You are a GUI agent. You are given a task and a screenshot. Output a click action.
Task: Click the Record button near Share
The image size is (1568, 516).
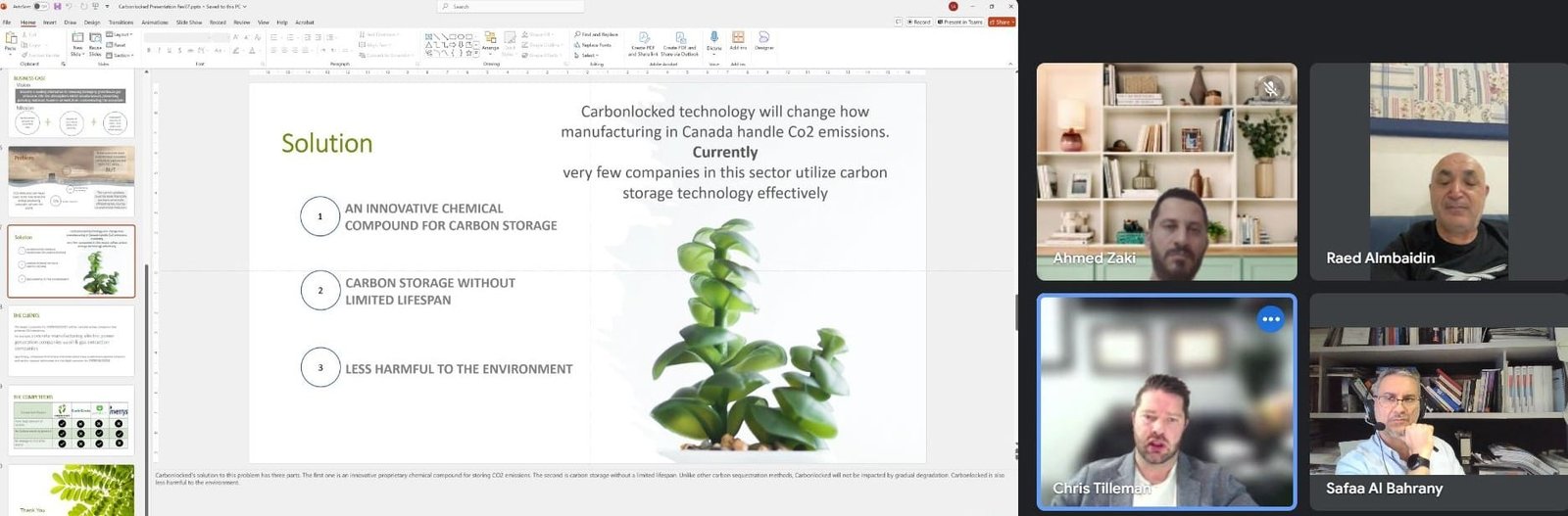tap(919, 22)
